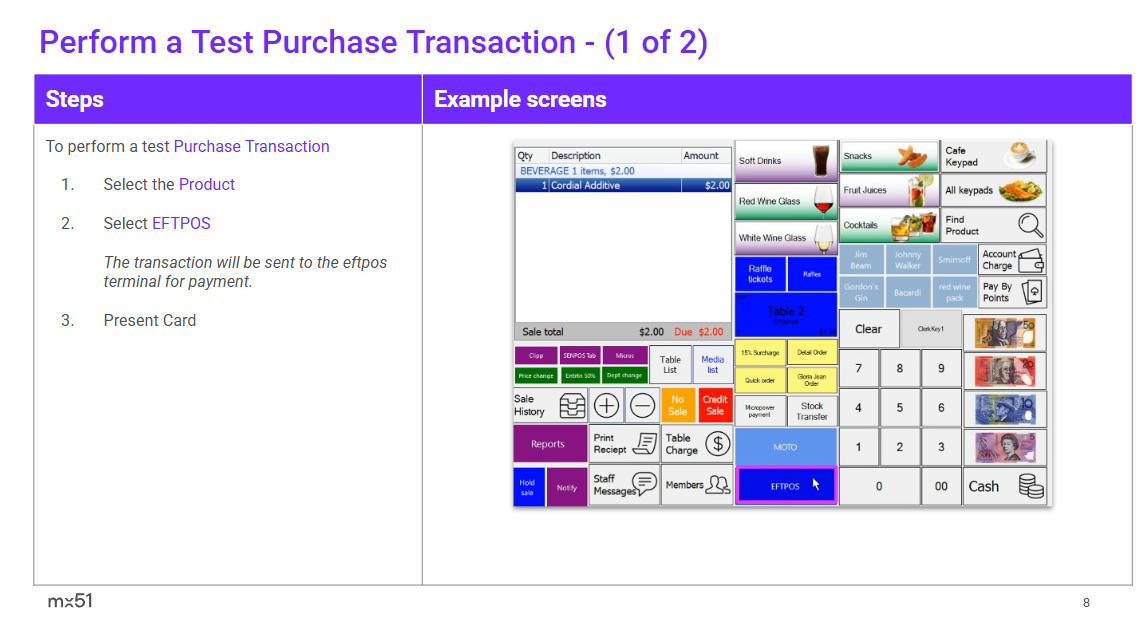Select the Soft Drinks category
The image size is (1146, 641).
tap(786, 161)
